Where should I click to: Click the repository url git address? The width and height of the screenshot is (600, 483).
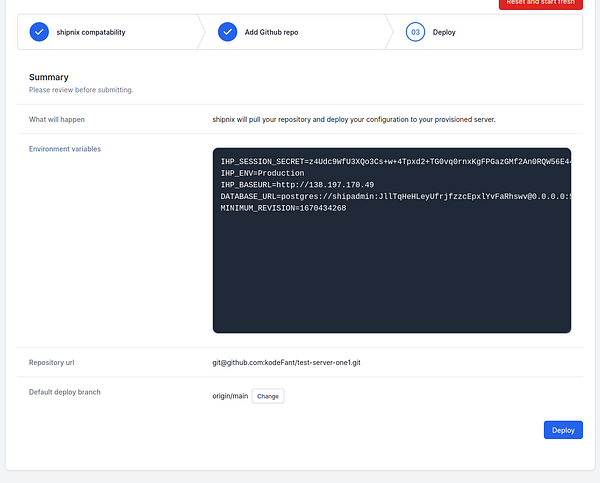click(286, 362)
